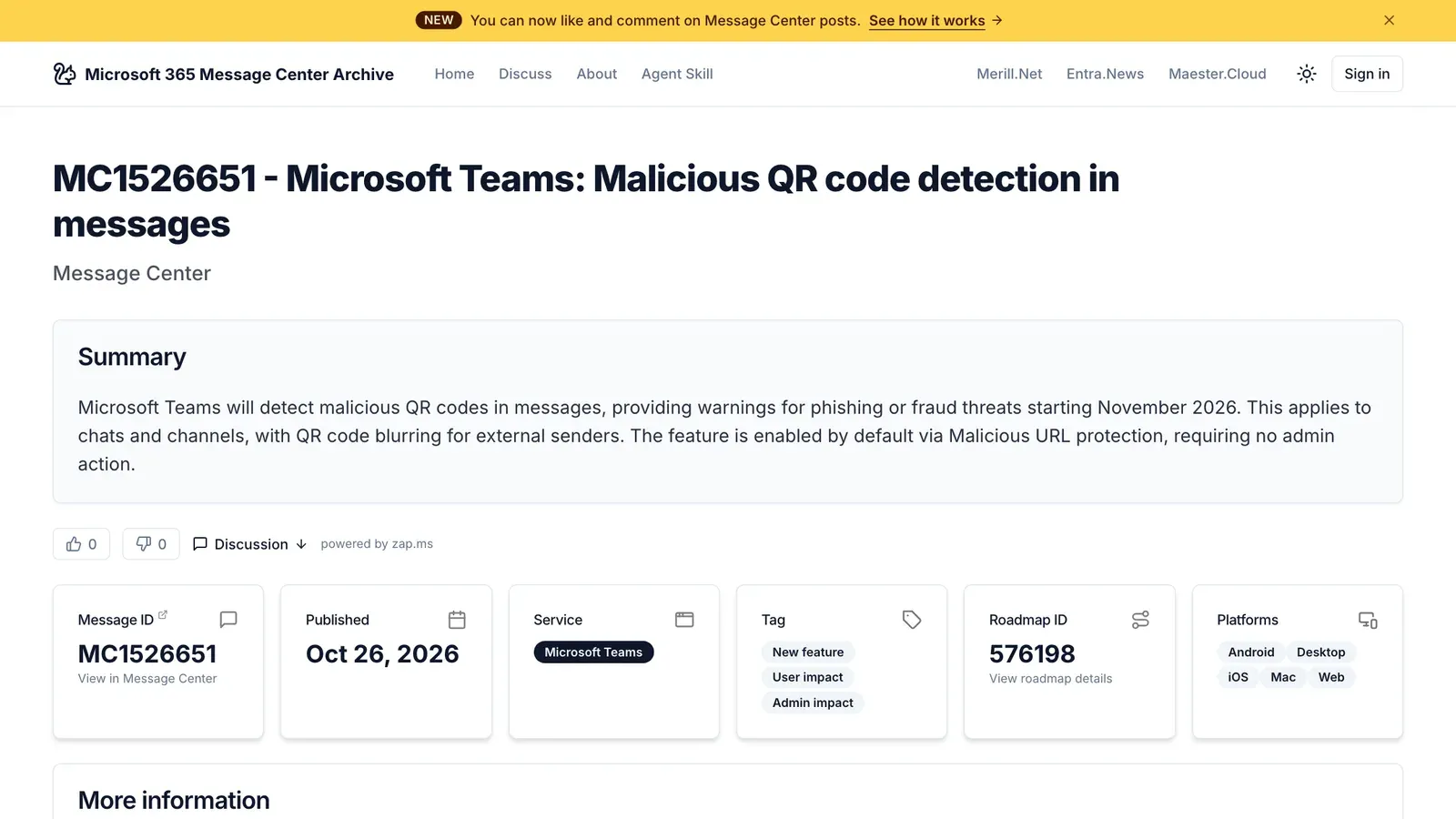Dislike the post with thumbs down
The height and width of the screenshot is (819, 1456).
click(151, 544)
